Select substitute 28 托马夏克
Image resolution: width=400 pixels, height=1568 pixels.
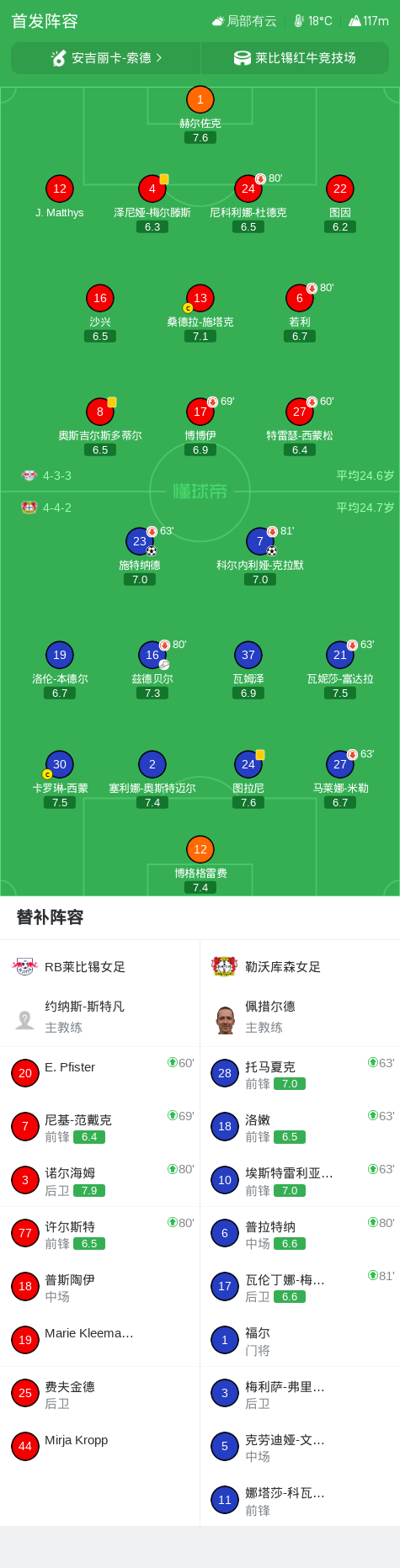(x=300, y=1073)
